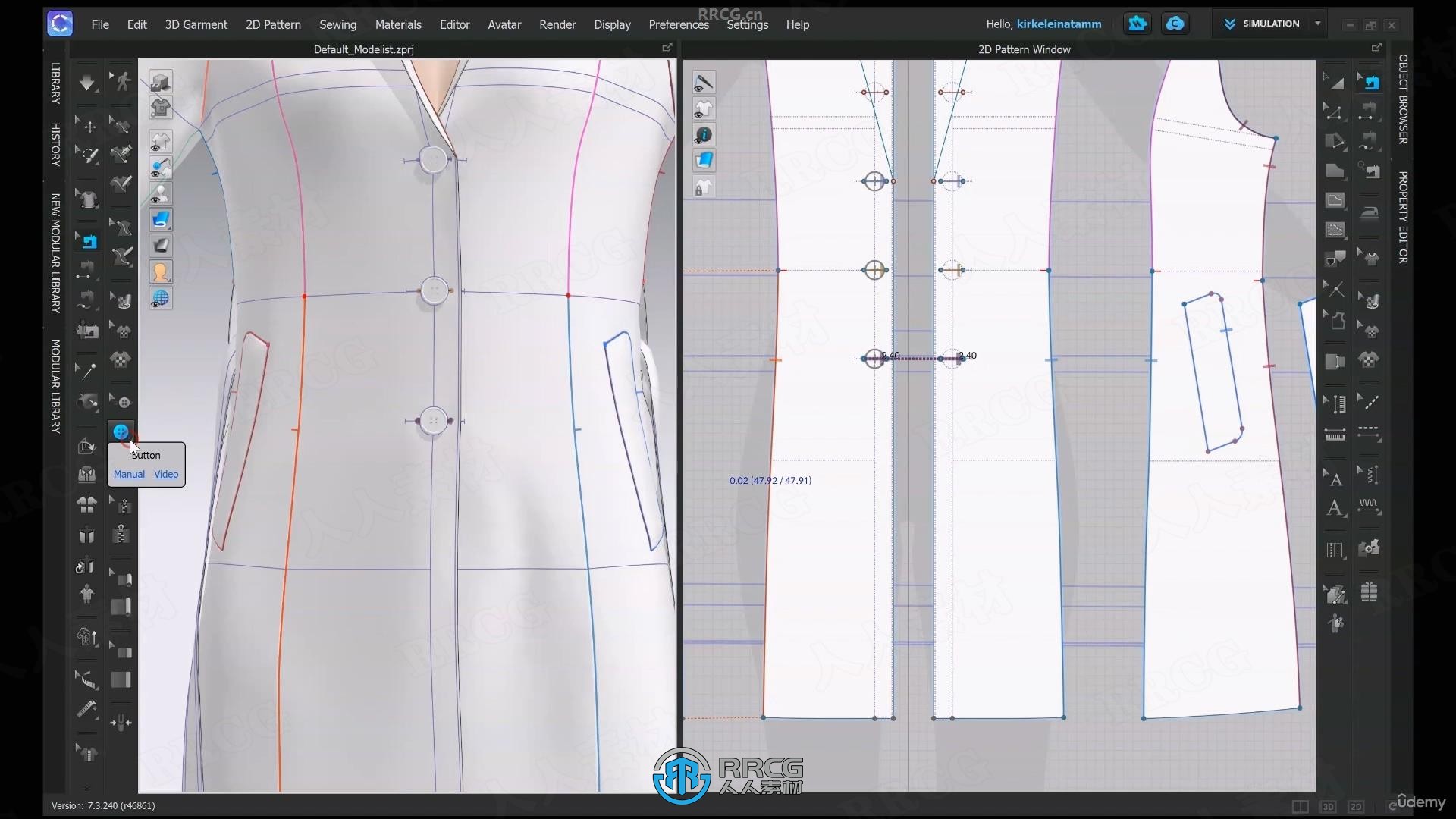This screenshot has height=819, width=1456.
Task: Select the 2D tape measure ruler tool
Action: (x=1335, y=435)
